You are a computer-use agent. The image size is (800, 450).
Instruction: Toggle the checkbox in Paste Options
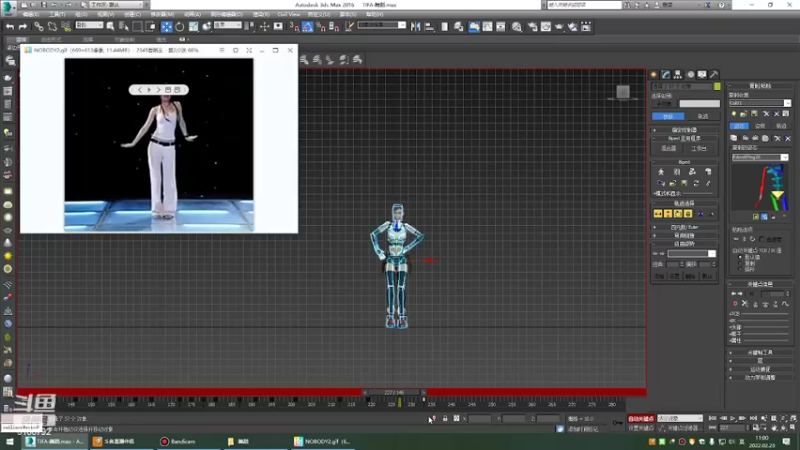click(x=762, y=239)
